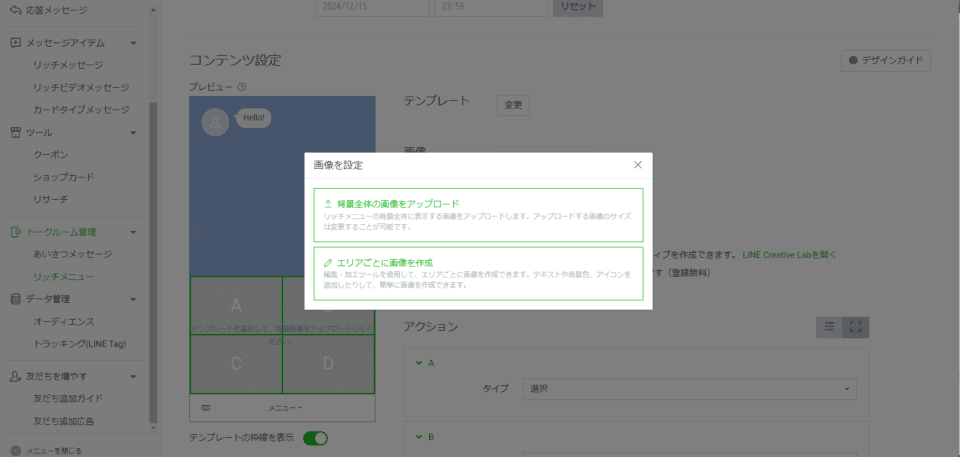The height and width of the screenshot is (457, 960).
Task: Click the トークルーム管理 section icon
Action: coord(16,232)
